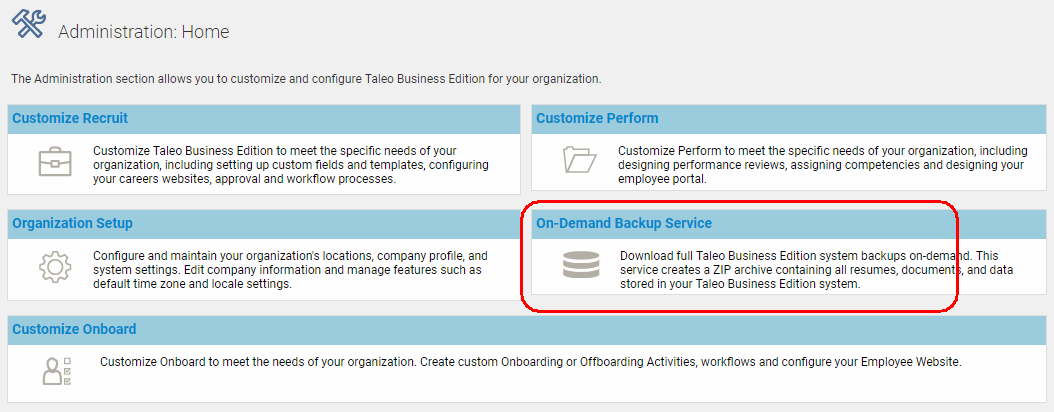1054x412 pixels.
Task: Open the Customize Recruit link
Action: click(x=70, y=118)
